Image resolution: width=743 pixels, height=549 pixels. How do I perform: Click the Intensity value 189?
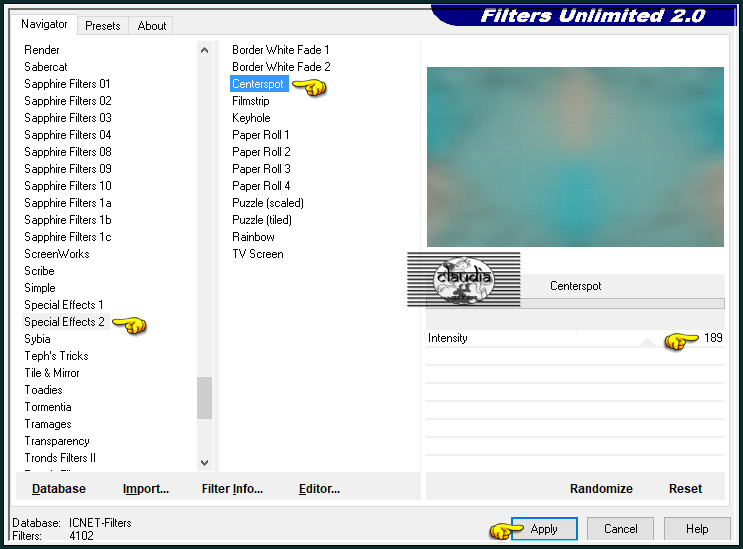pos(713,338)
